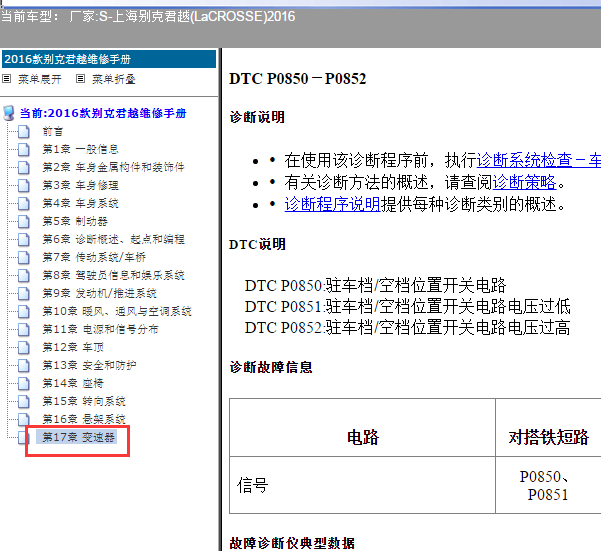Image resolution: width=601 pixels, height=551 pixels.
Task: Open 第13章 安全和防护
Action: pos(89,366)
